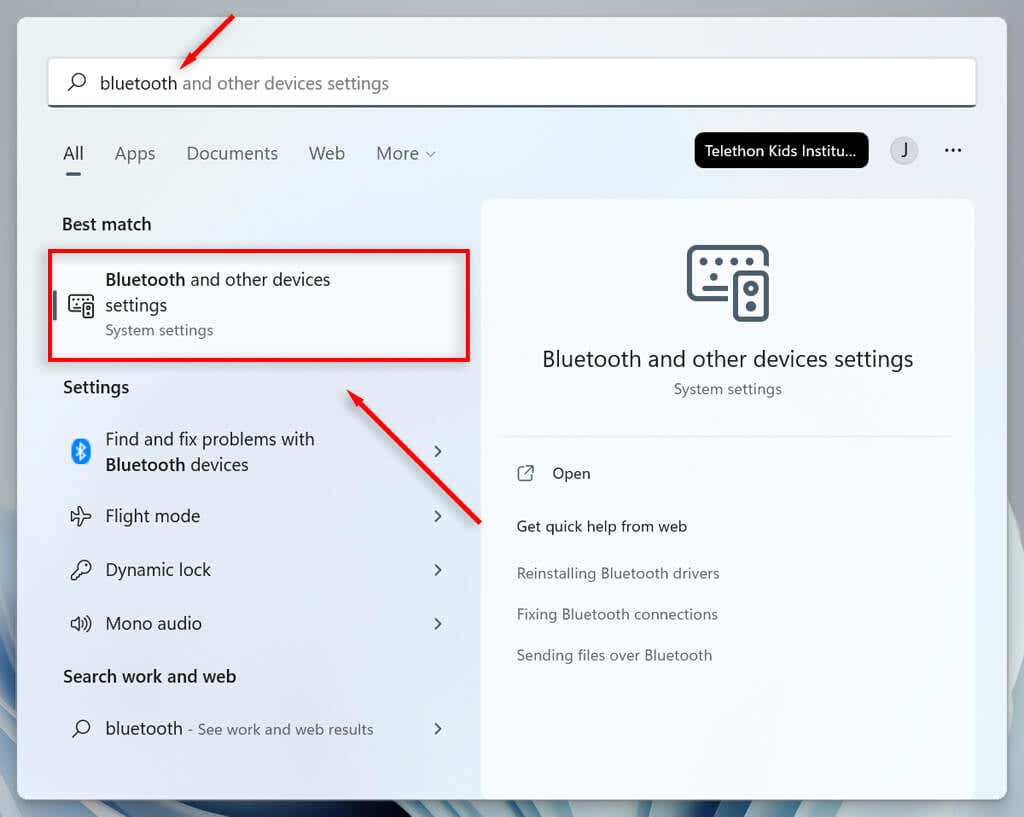Click the airplane icon for Flight mode
The height and width of the screenshot is (817, 1024).
click(x=81, y=516)
